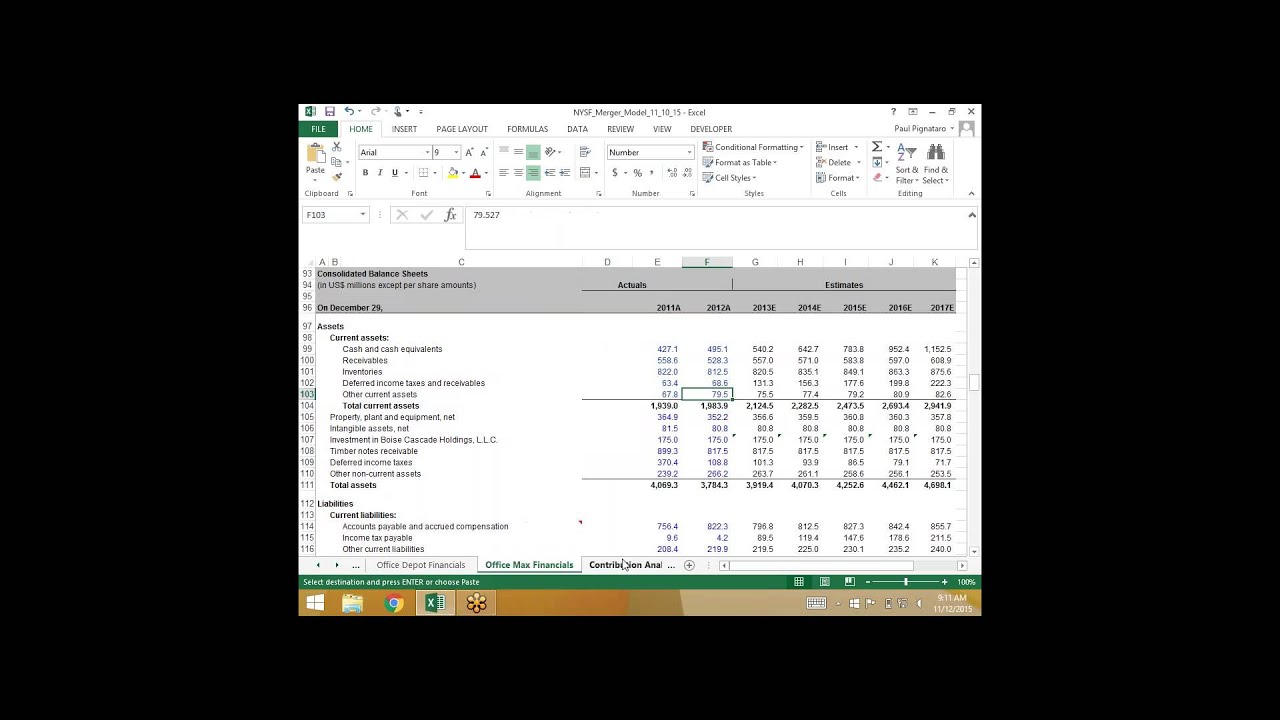Toggle bold formatting
This screenshot has width=1280, height=720.
point(365,173)
